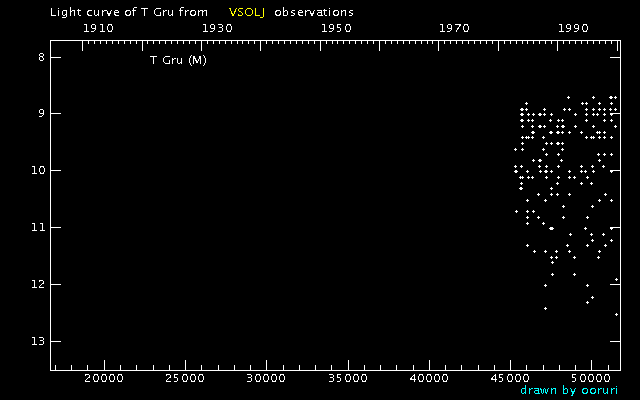Click the 20000 Julian date axis label
640x400 pixels.
pyautogui.click(x=103, y=379)
